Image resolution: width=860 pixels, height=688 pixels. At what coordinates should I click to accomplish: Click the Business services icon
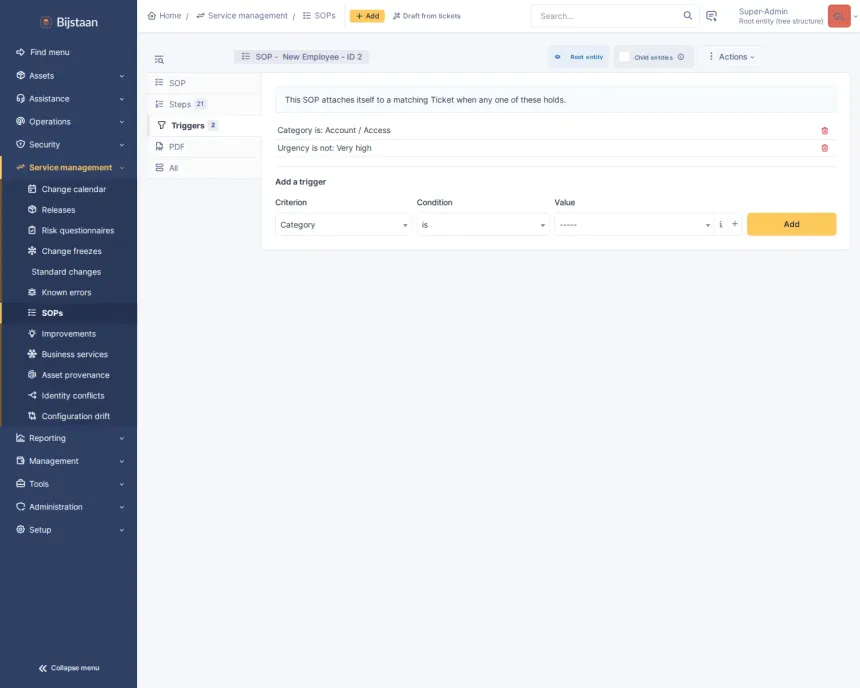click(32, 354)
